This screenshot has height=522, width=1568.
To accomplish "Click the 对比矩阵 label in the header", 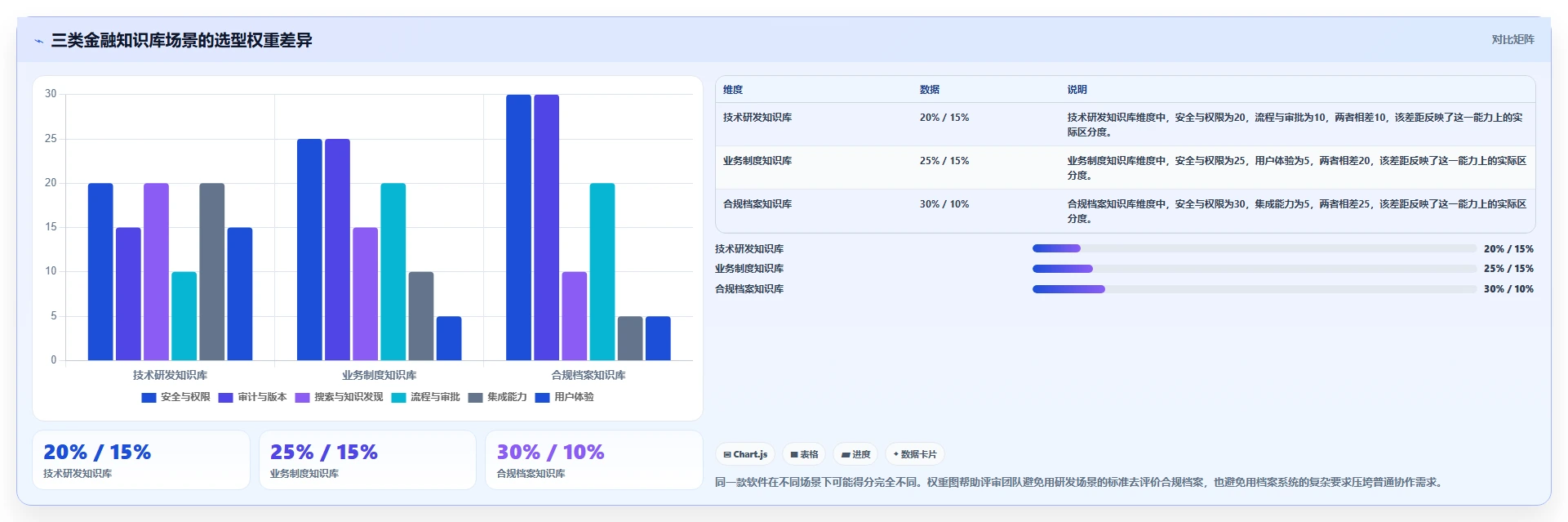I will click(1512, 39).
